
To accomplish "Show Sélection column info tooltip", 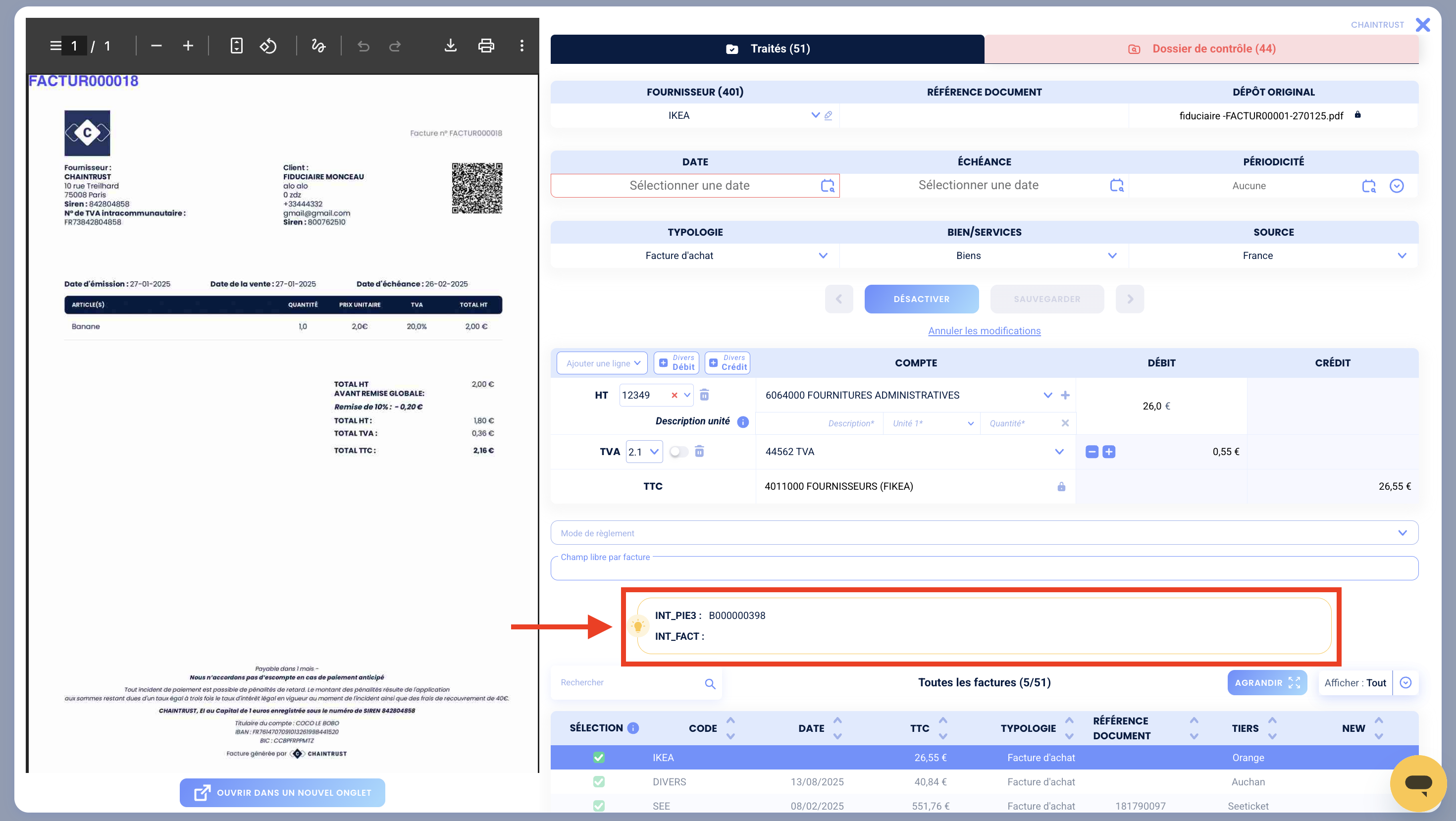I will 633,728.
